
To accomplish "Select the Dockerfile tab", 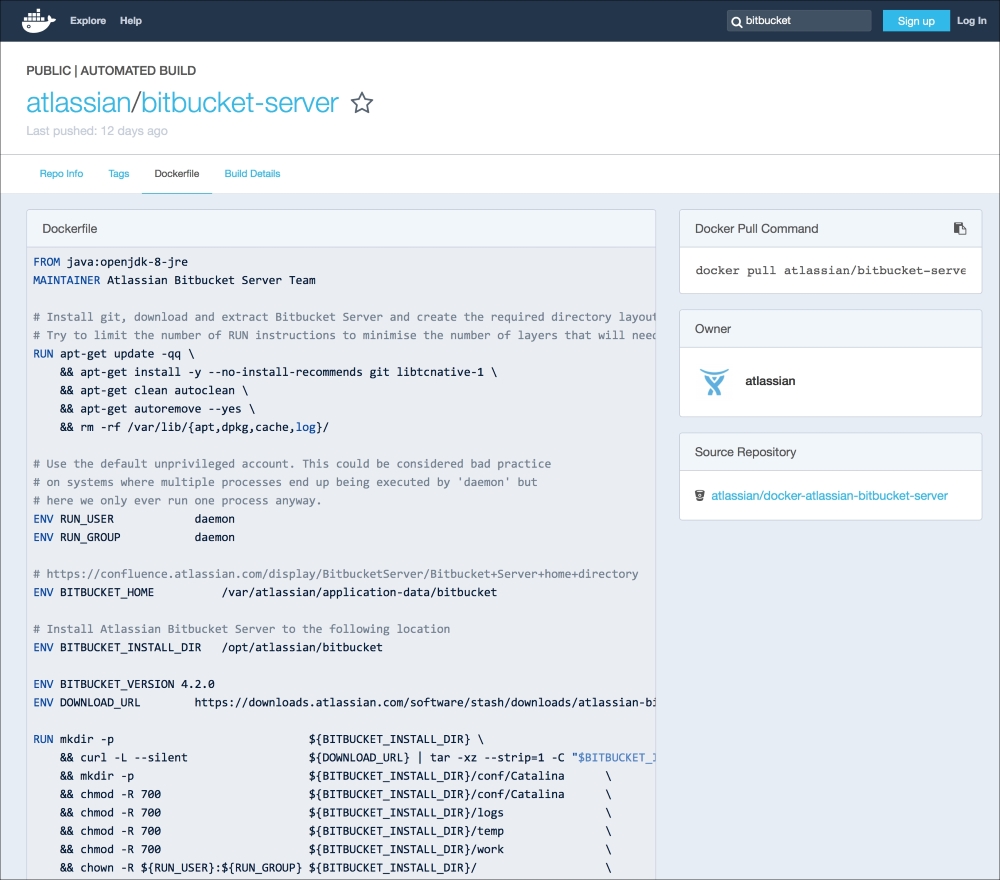I will 177,174.
